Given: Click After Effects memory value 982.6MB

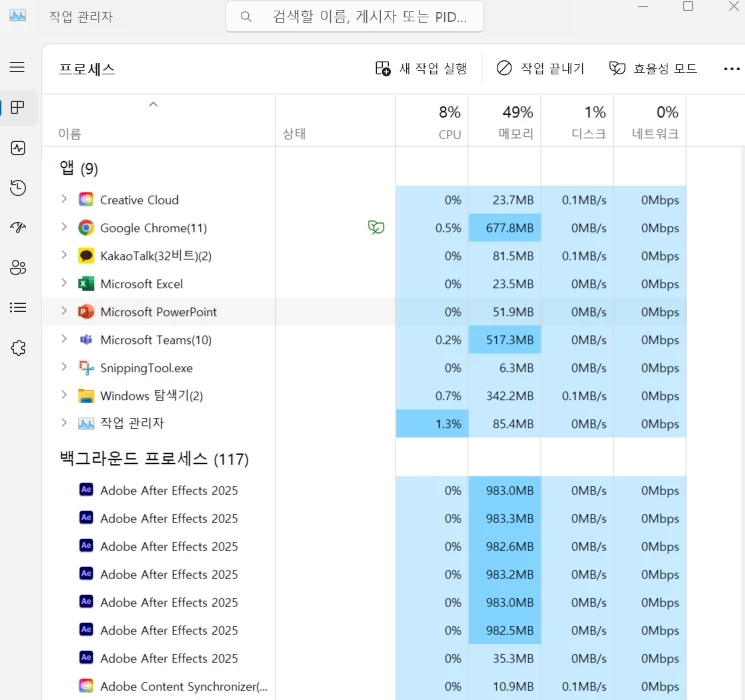Looking at the screenshot, I should pyautogui.click(x=509, y=547).
